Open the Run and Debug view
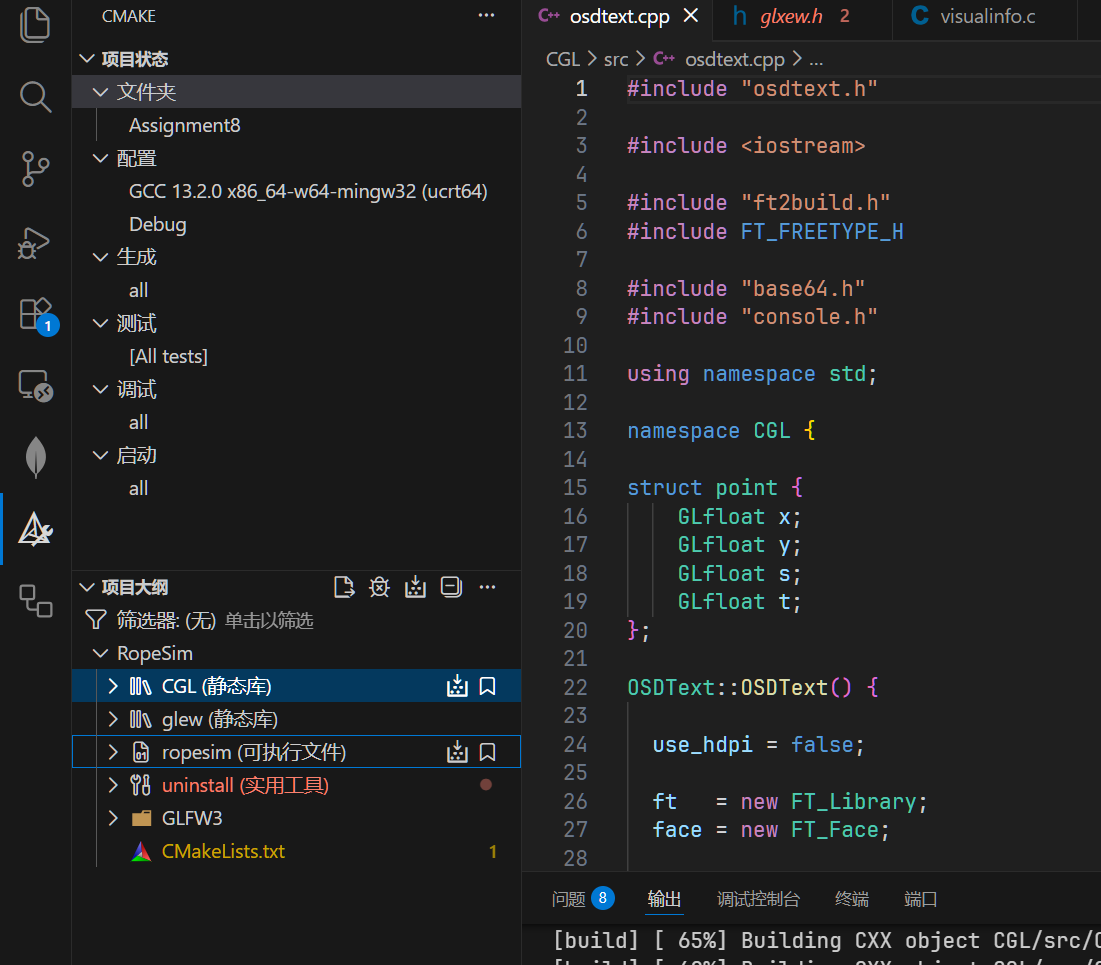The image size is (1101, 965). [x=35, y=242]
